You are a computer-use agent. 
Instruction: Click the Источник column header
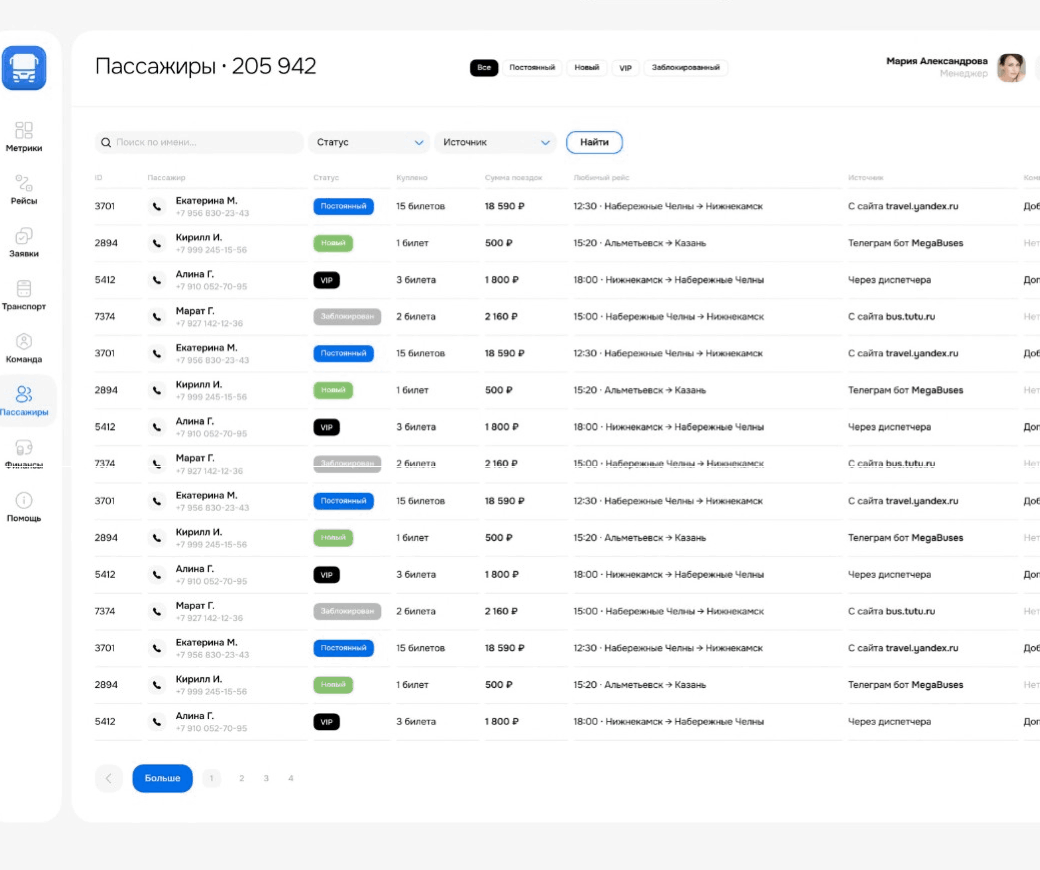tap(866, 178)
